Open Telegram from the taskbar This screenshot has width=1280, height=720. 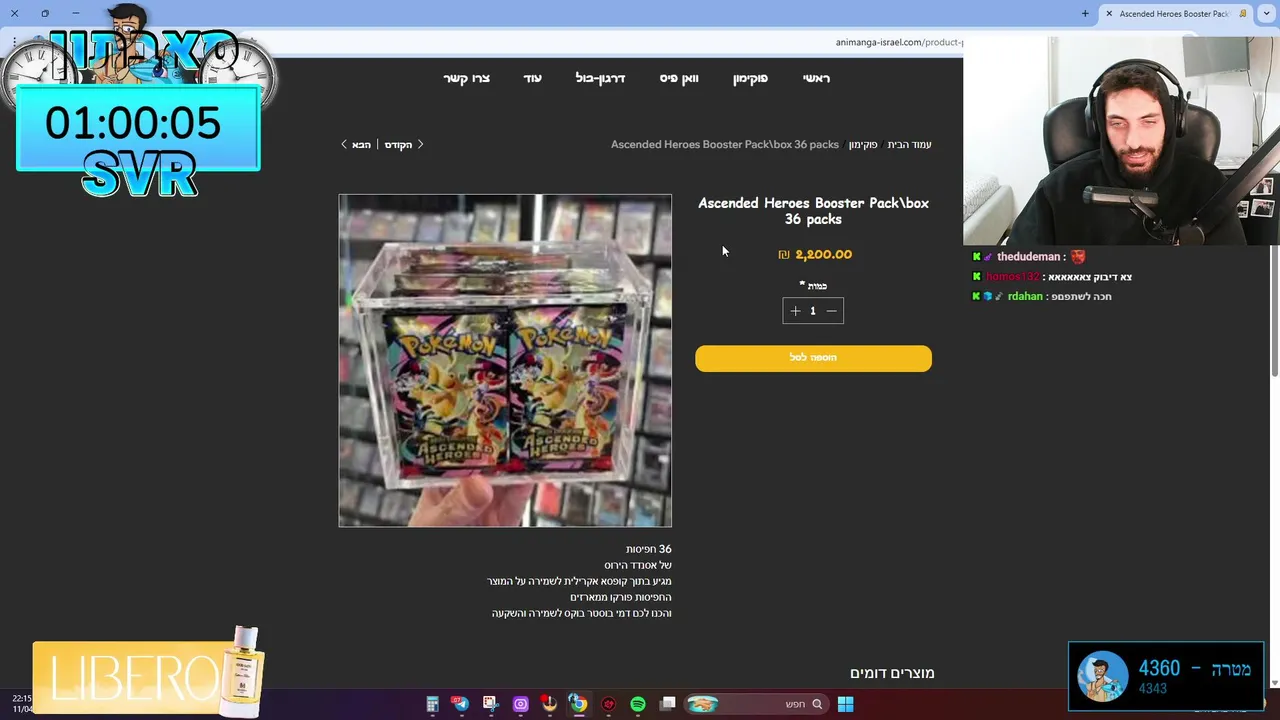461,704
